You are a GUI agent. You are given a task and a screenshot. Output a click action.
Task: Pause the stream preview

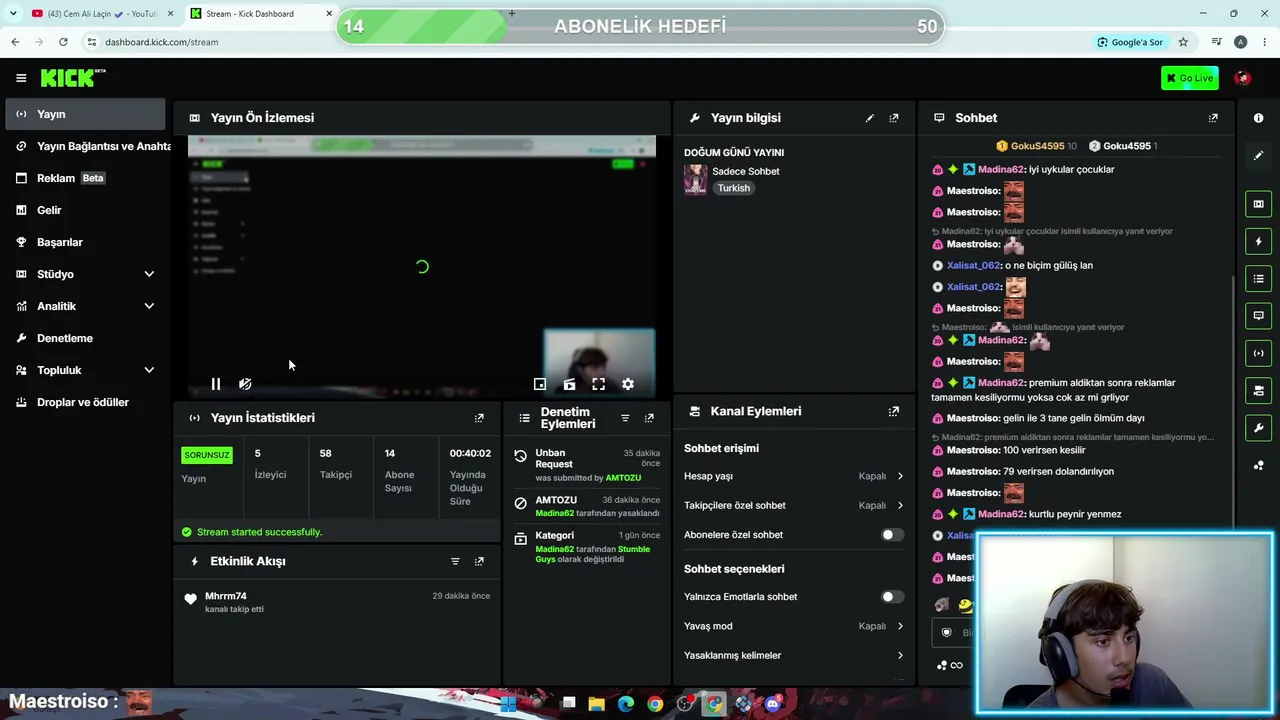coord(216,384)
